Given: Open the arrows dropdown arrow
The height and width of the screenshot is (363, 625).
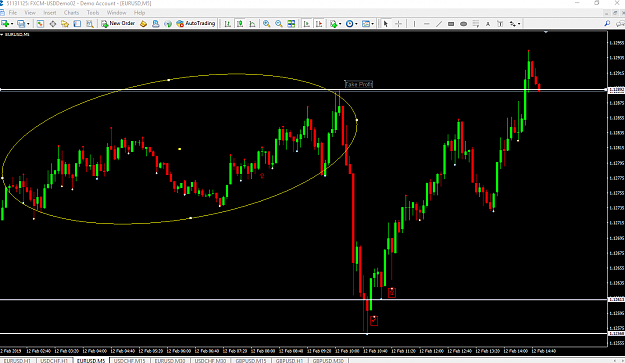Looking at the screenshot, I should coord(519,24).
